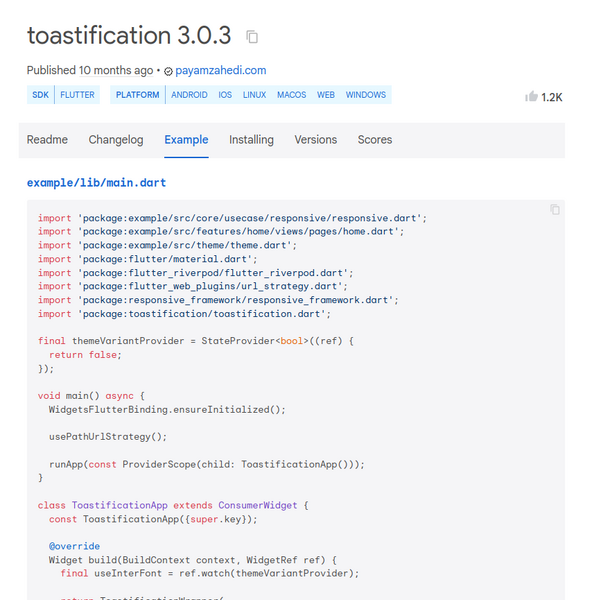Click the 'final useInterFont' code line
The height and width of the screenshot is (600, 601).
point(210,574)
